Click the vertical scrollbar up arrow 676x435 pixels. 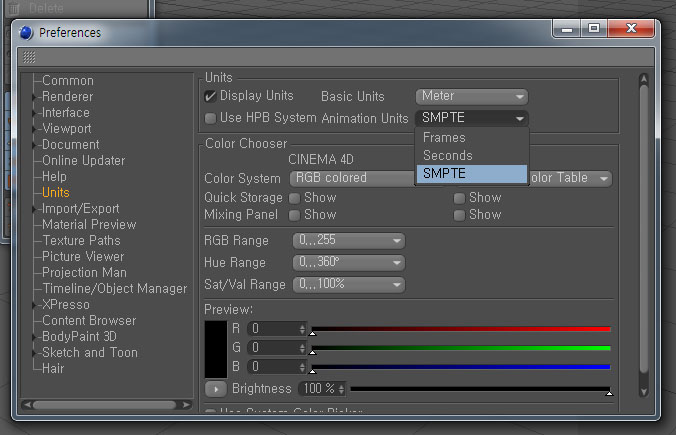(x=644, y=79)
